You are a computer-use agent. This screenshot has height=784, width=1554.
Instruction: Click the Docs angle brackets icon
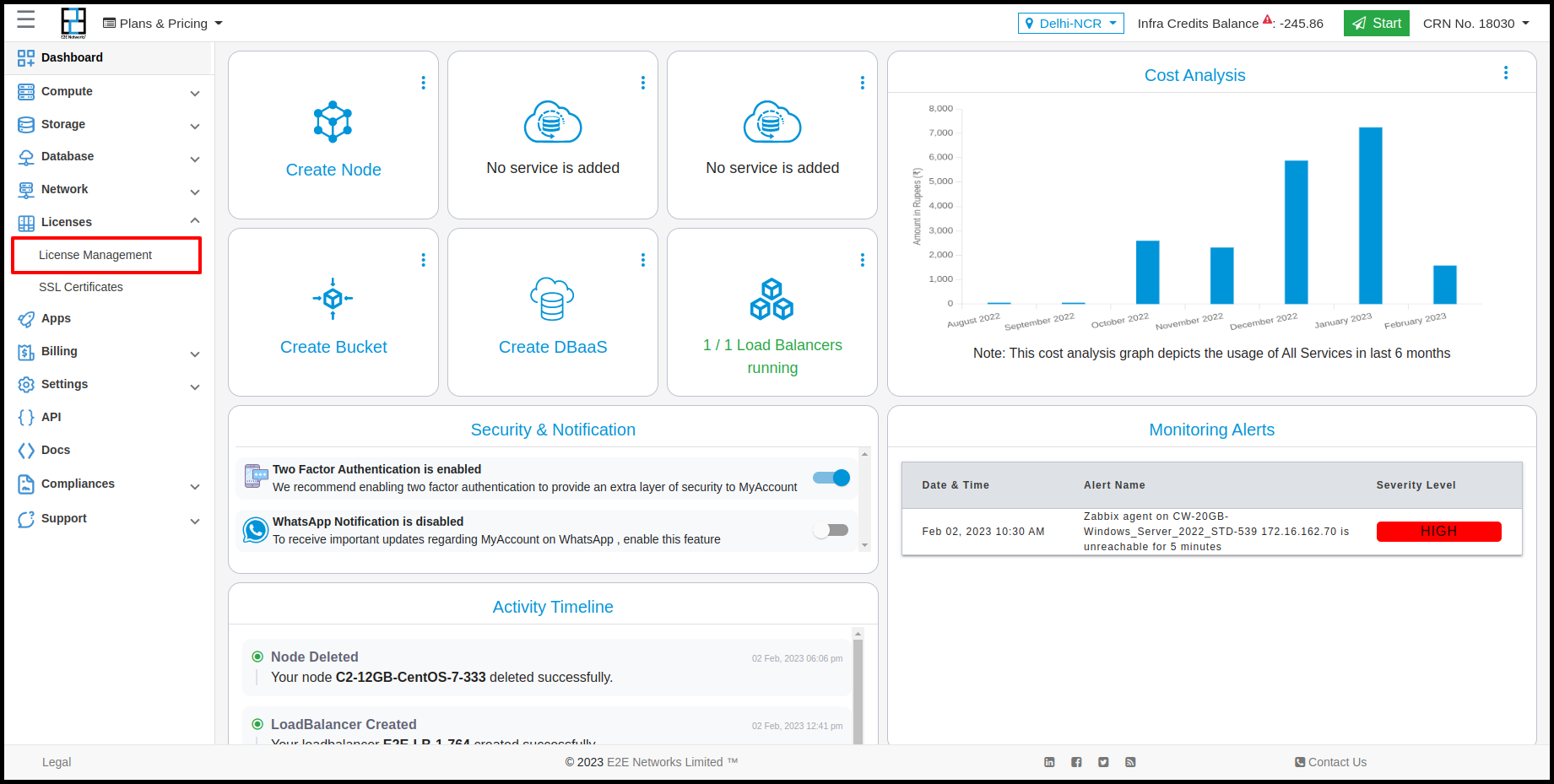[26, 450]
